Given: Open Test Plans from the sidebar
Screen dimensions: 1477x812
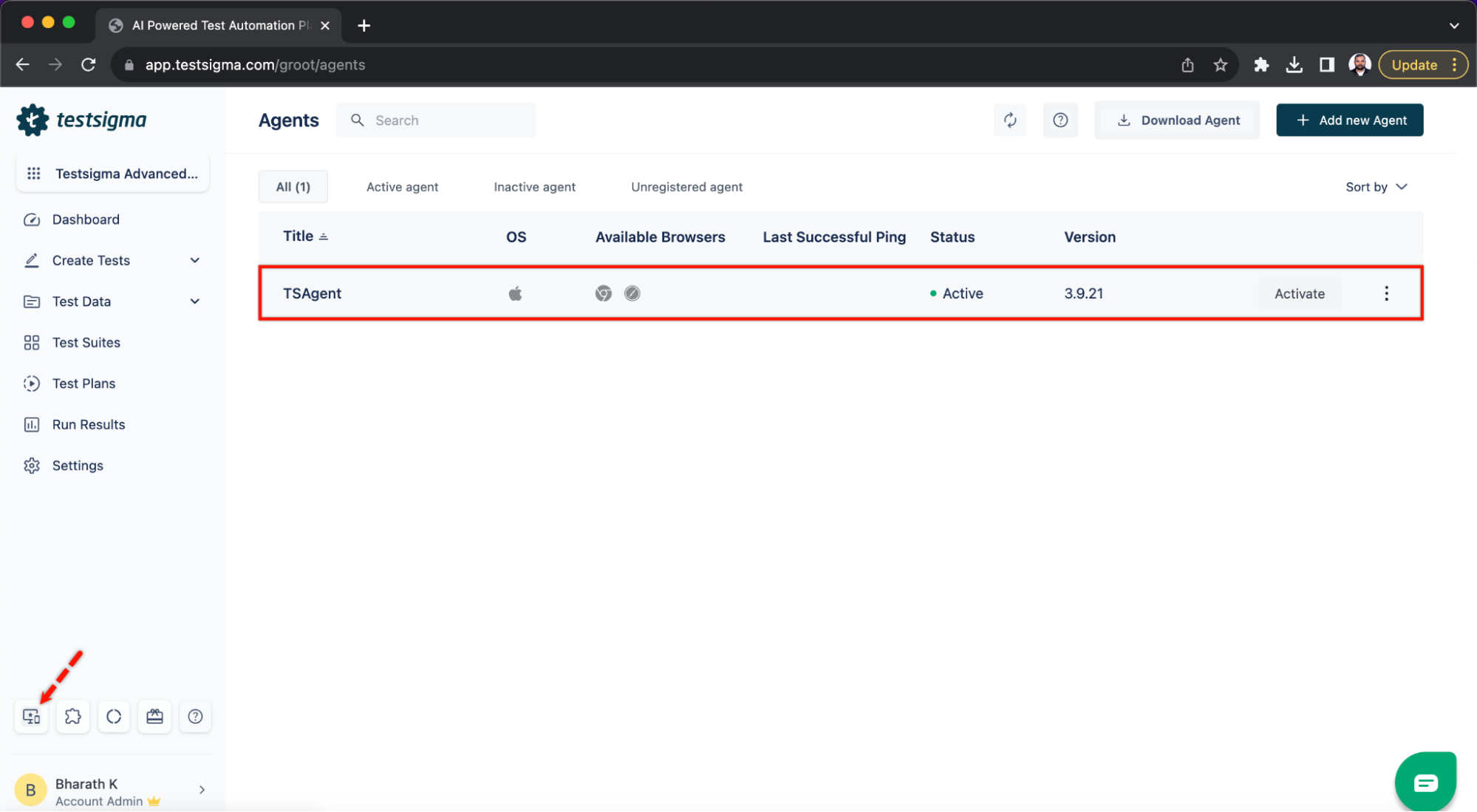Looking at the screenshot, I should pos(83,383).
